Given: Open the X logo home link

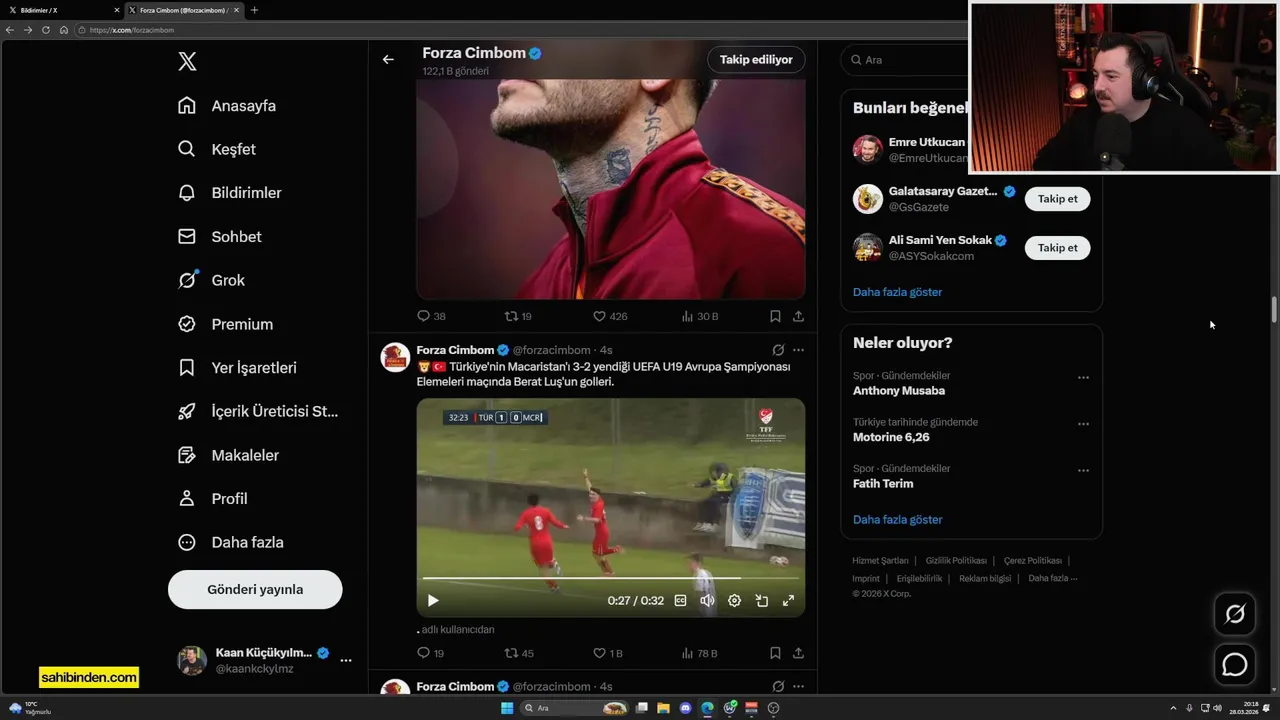Looking at the screenshot, I should pos(187,61).
